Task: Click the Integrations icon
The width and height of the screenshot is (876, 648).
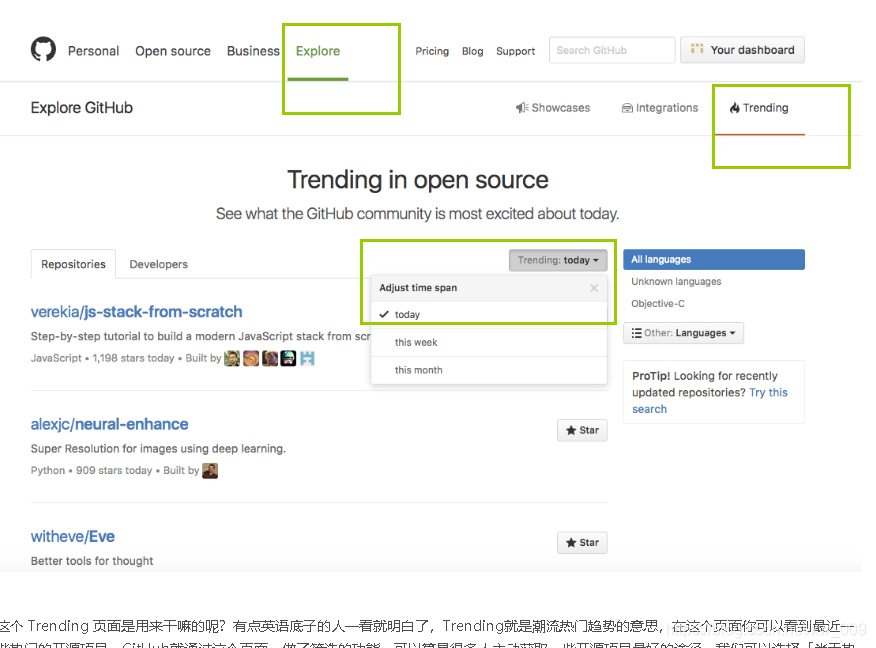Action: pos(627,108)
